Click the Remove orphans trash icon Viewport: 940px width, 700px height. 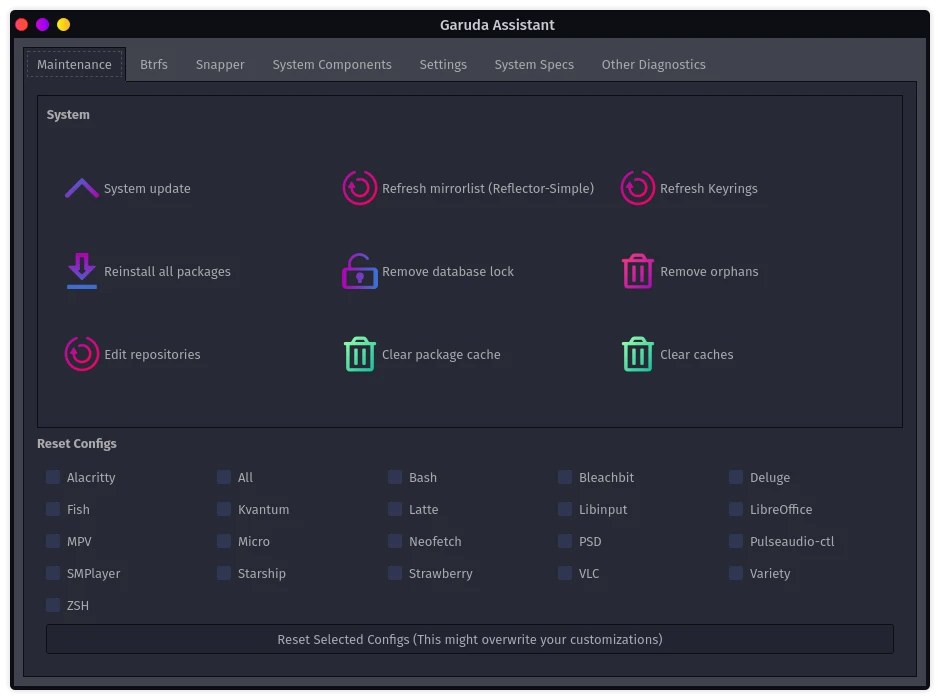[638, 271]
